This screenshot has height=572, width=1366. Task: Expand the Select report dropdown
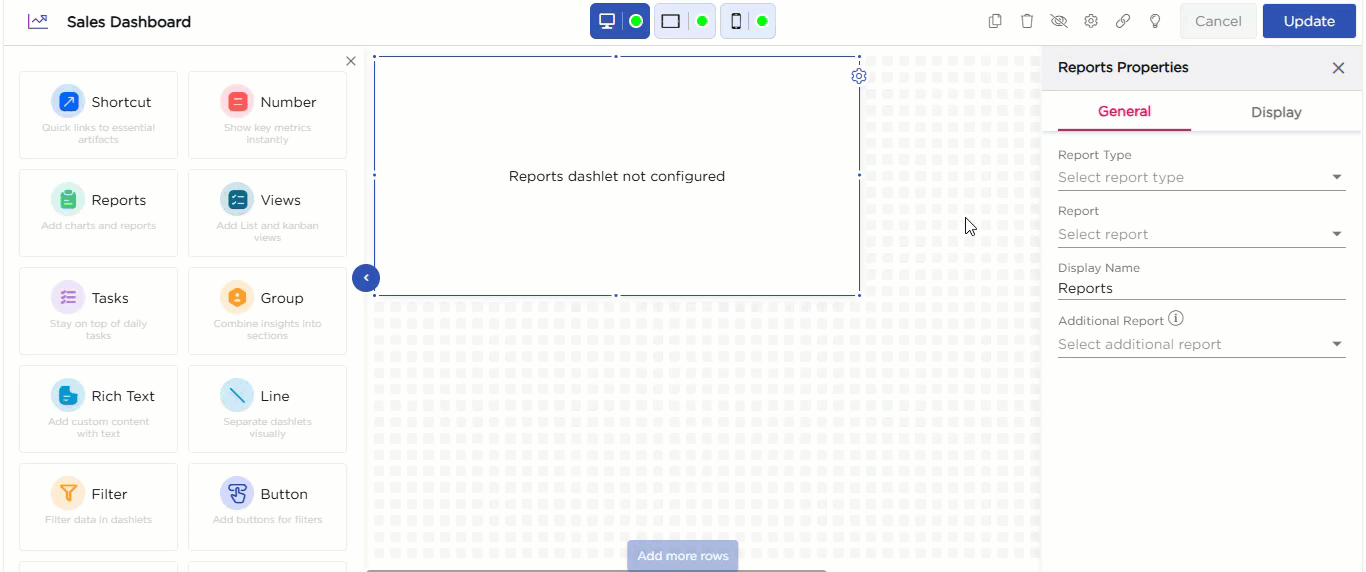[1200, 234]
